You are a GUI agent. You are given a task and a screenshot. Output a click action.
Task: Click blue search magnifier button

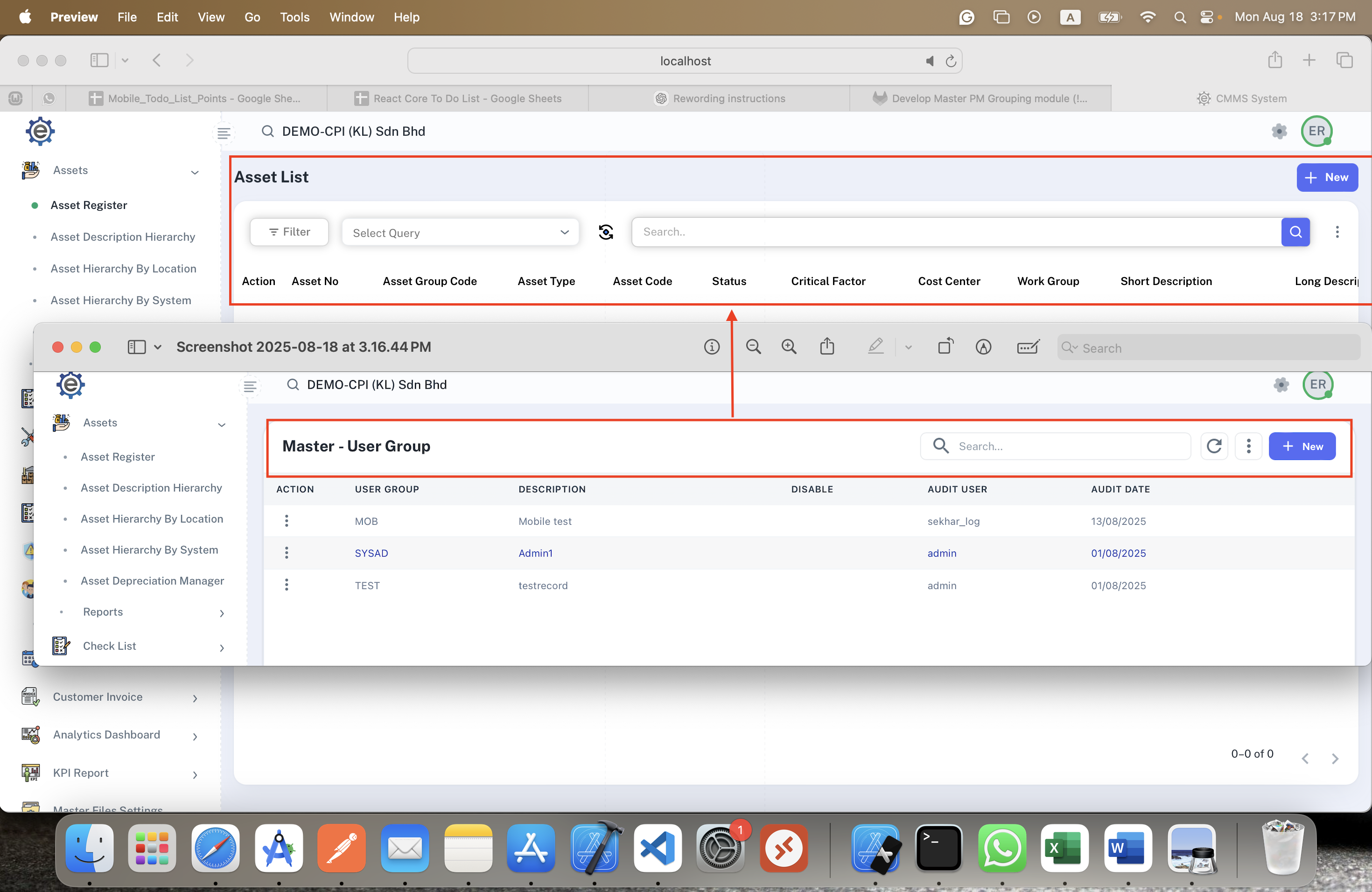[x=1295, y=232]
